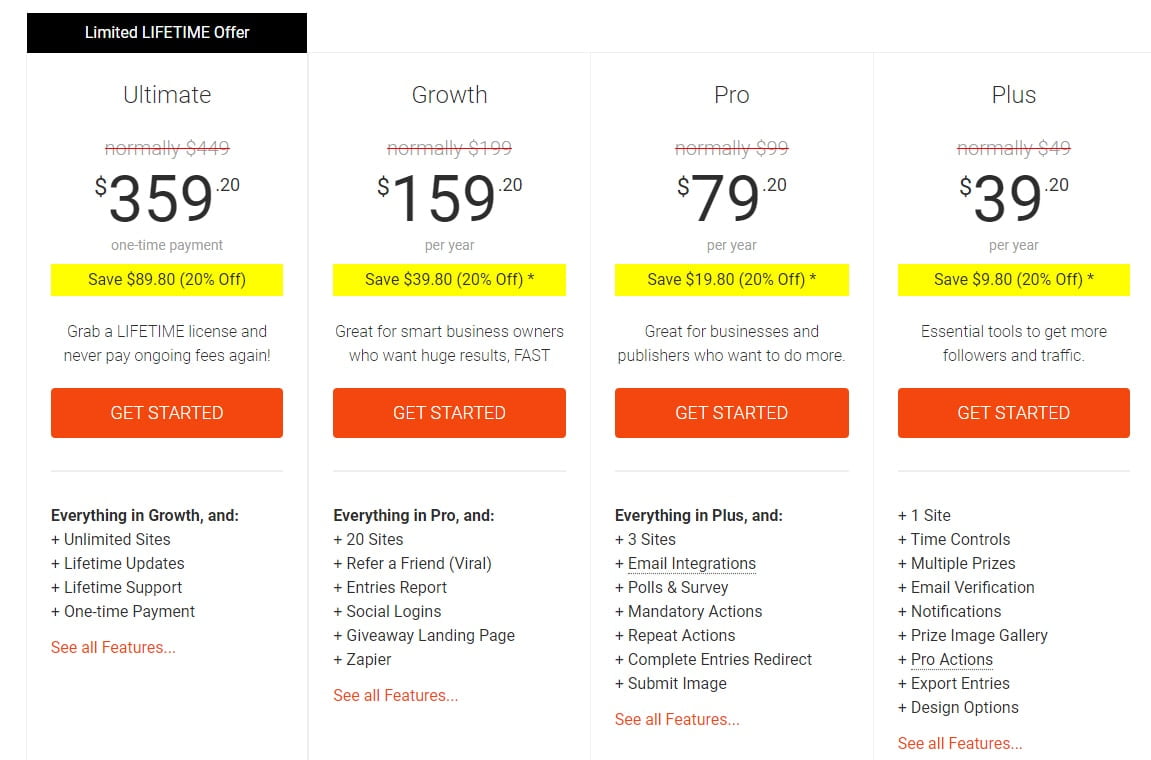
Task: Click GET STARTED under the Plus plan
Action: point(1013,412)
